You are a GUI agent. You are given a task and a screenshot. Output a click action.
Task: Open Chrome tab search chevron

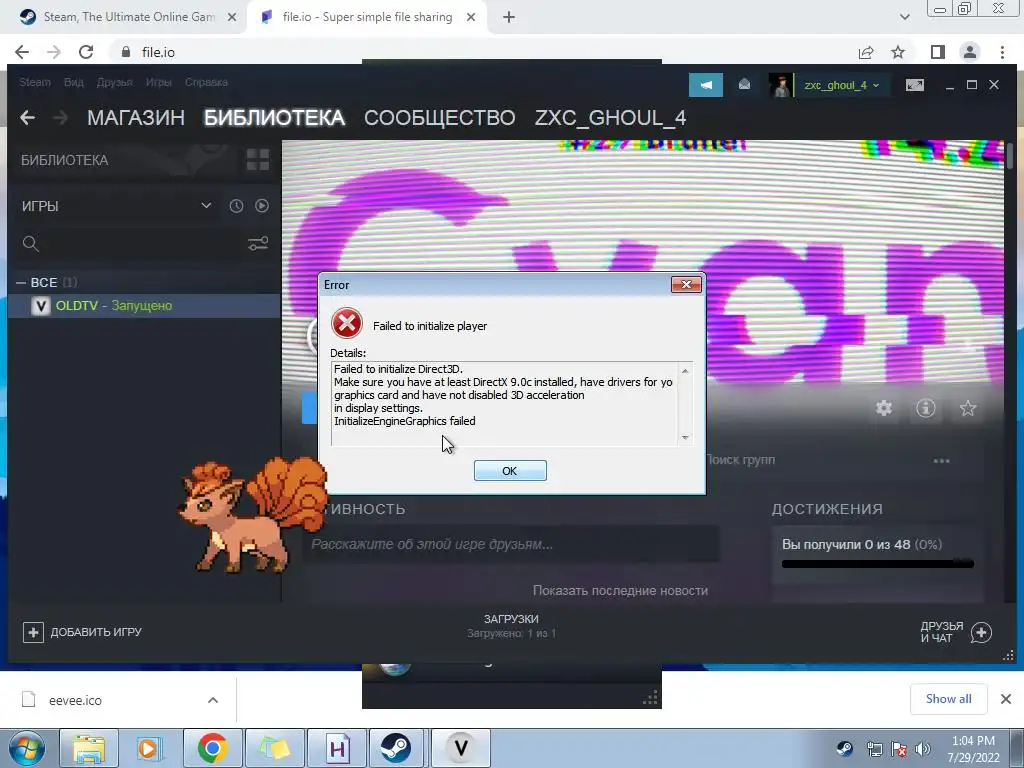(904, 17)
